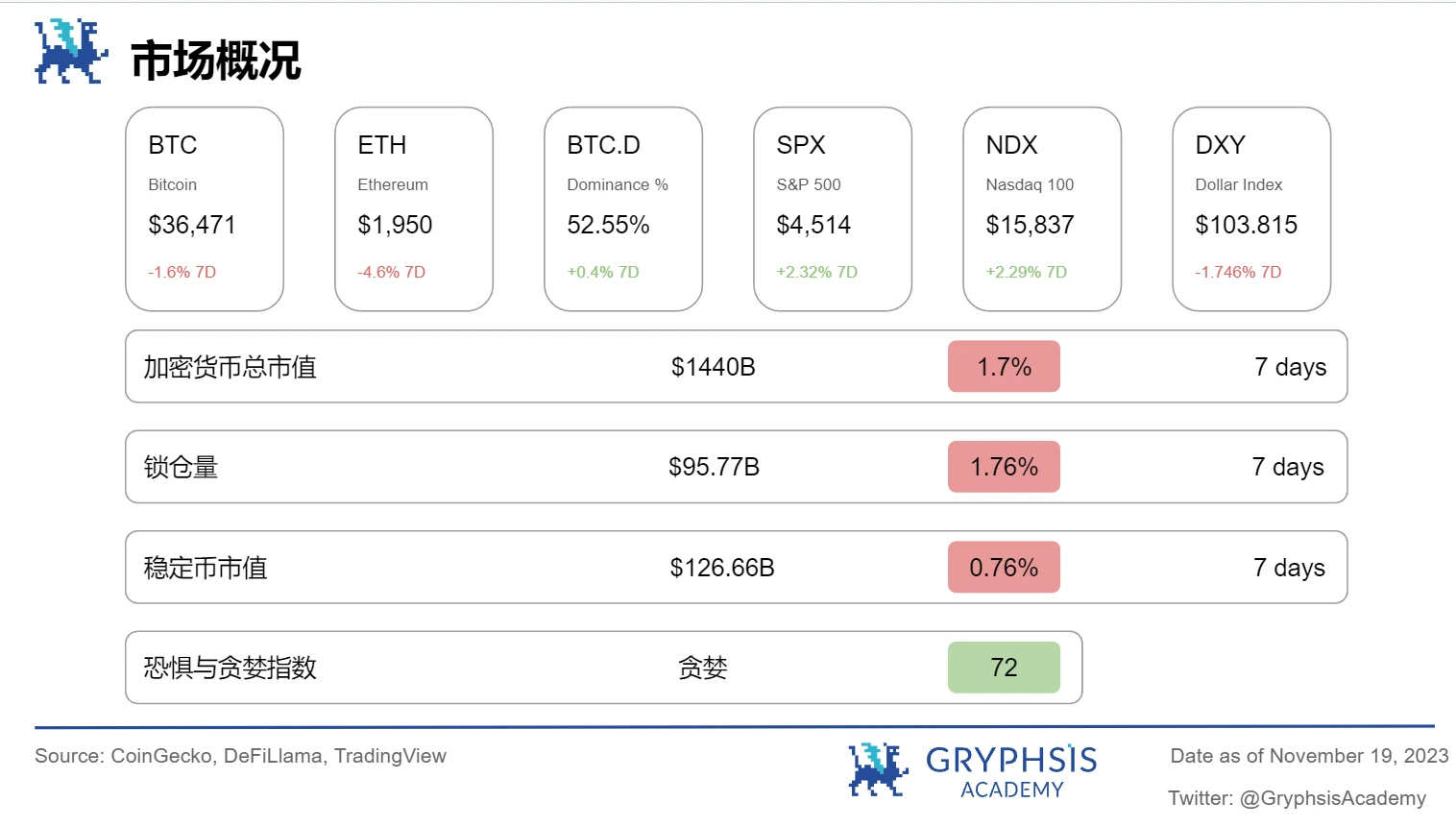
Task: Select the 稳定币市值 row label
Action: (x=206, y=568)
